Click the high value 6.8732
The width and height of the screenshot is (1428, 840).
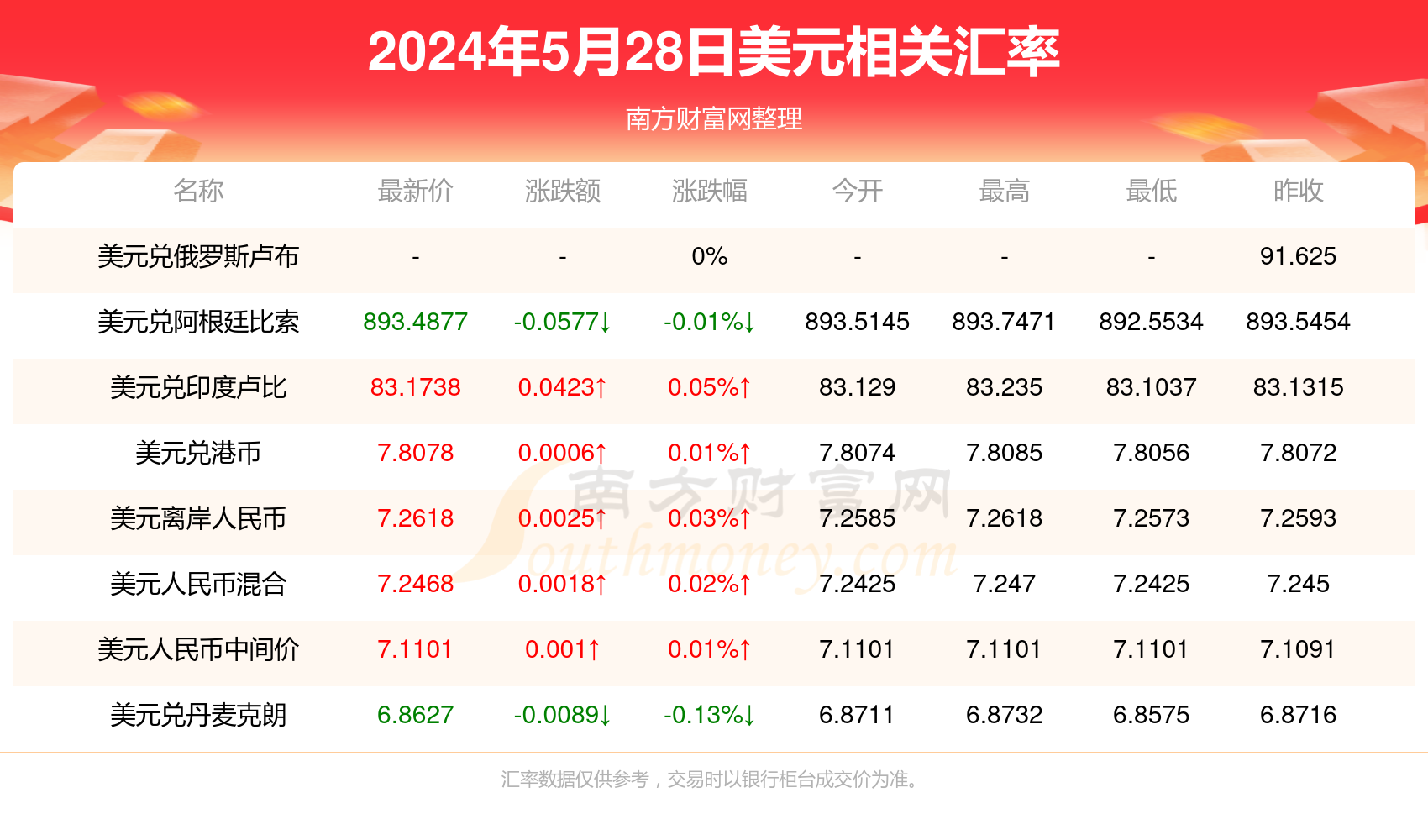point(1004,715)
